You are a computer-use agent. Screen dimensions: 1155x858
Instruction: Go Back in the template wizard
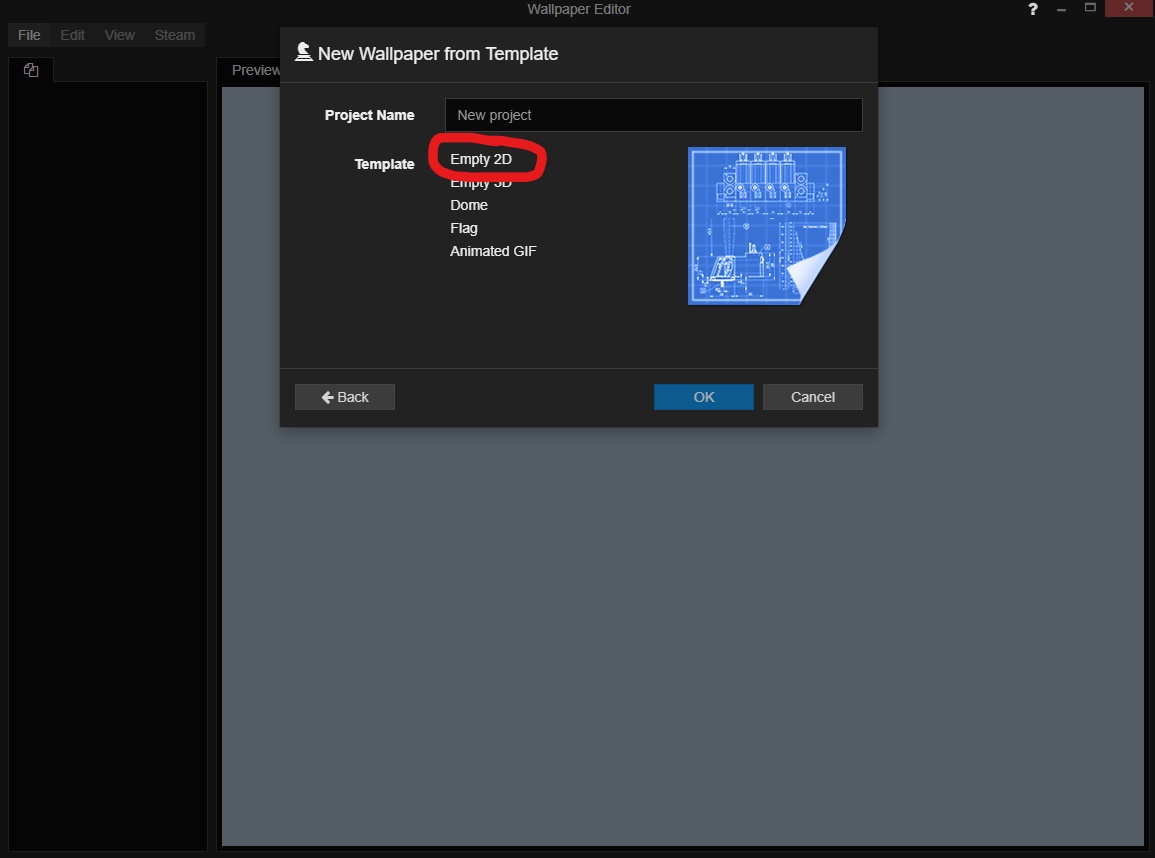[344, 396]
